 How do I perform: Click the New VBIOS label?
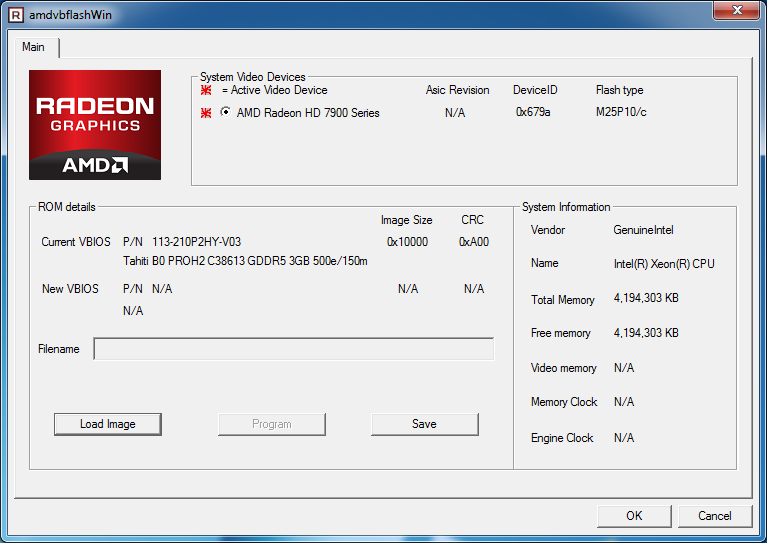tap(70, 289)
